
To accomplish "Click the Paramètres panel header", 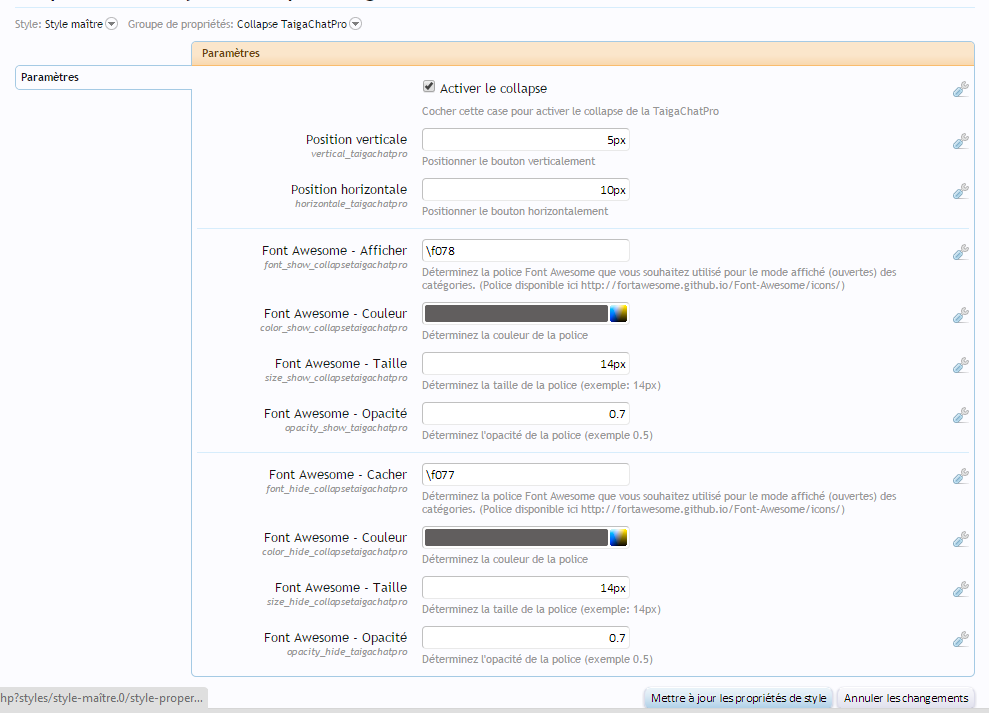I will tap(583, 53).
